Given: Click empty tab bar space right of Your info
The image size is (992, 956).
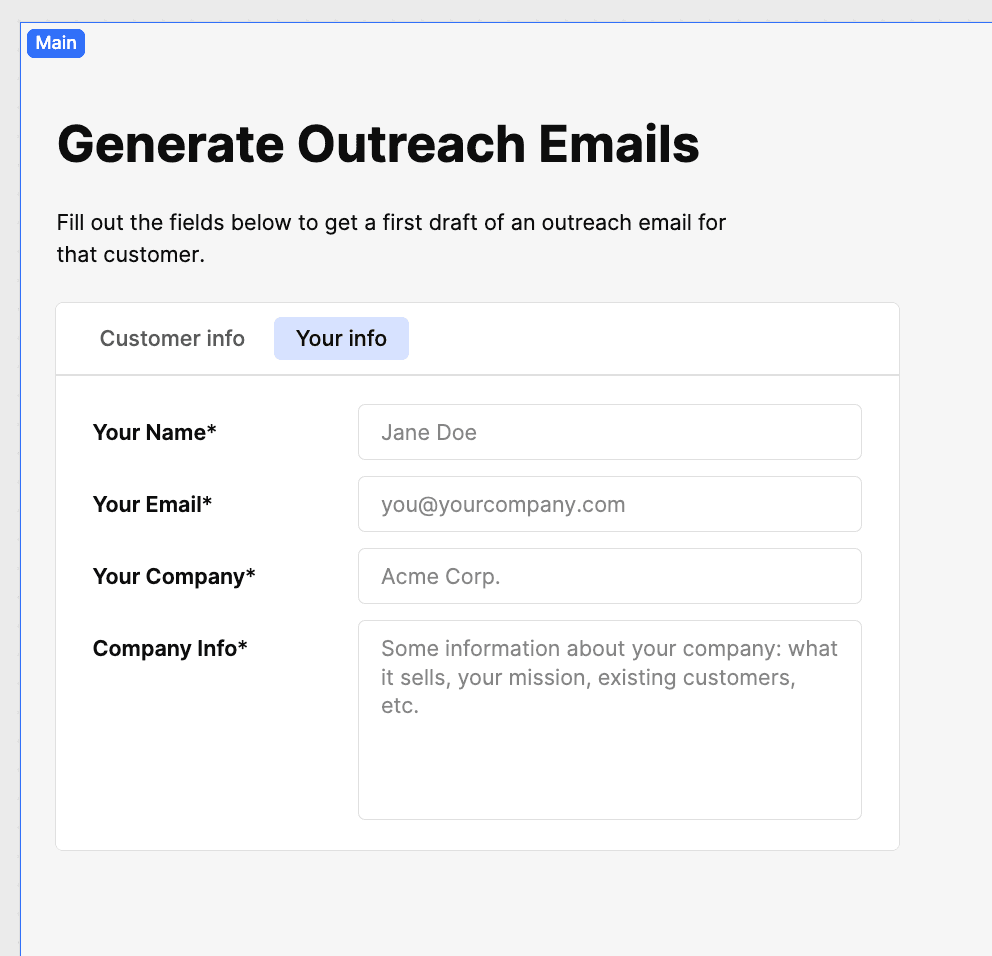Looking at the screenshot, I should tap(650, 339).
